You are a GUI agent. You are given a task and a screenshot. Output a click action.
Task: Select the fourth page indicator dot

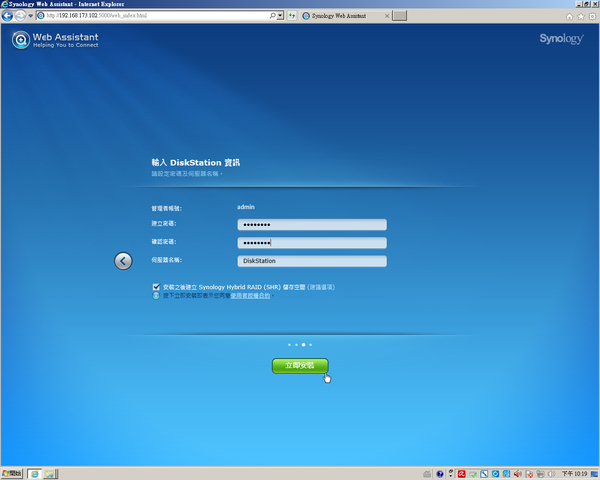(x=310, y=345)
